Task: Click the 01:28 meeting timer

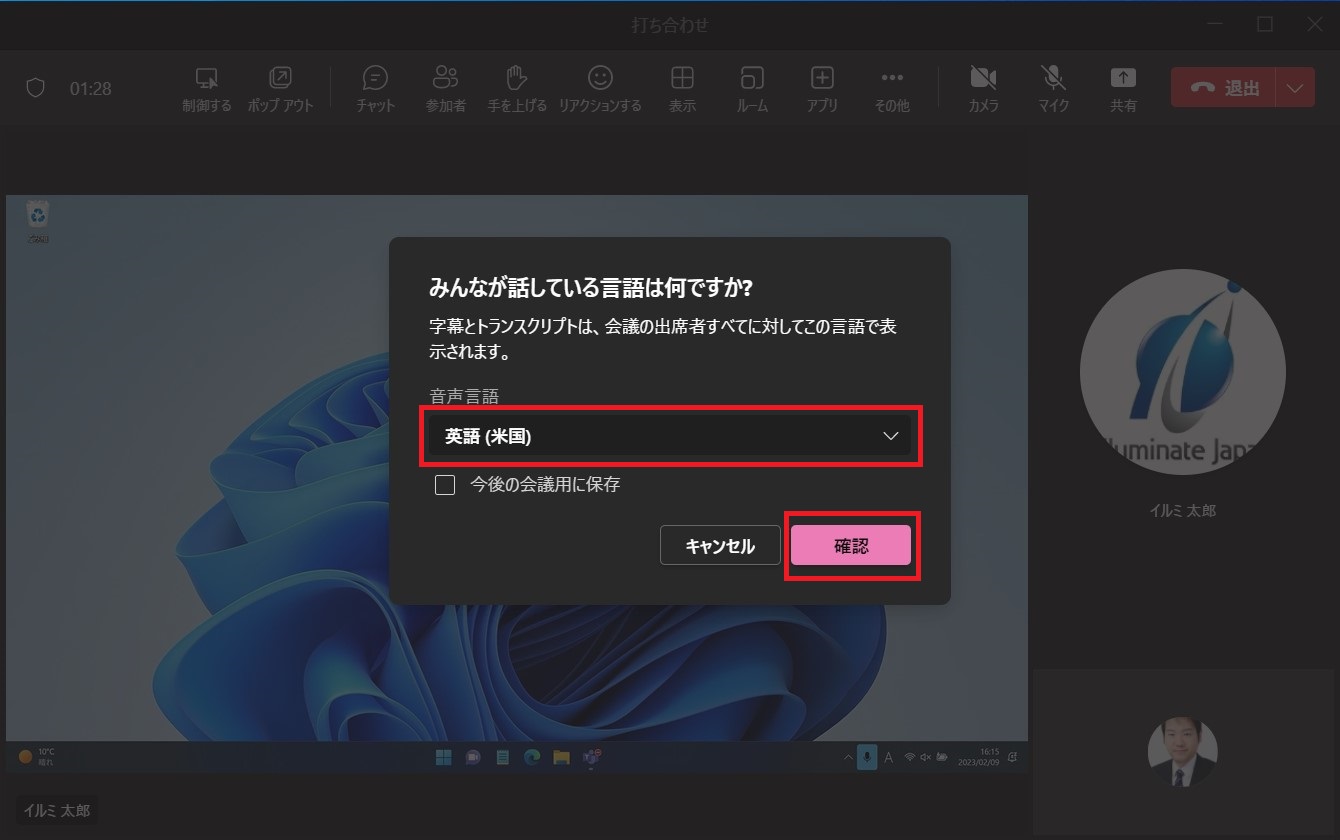Action: click(x=90, y=88)
